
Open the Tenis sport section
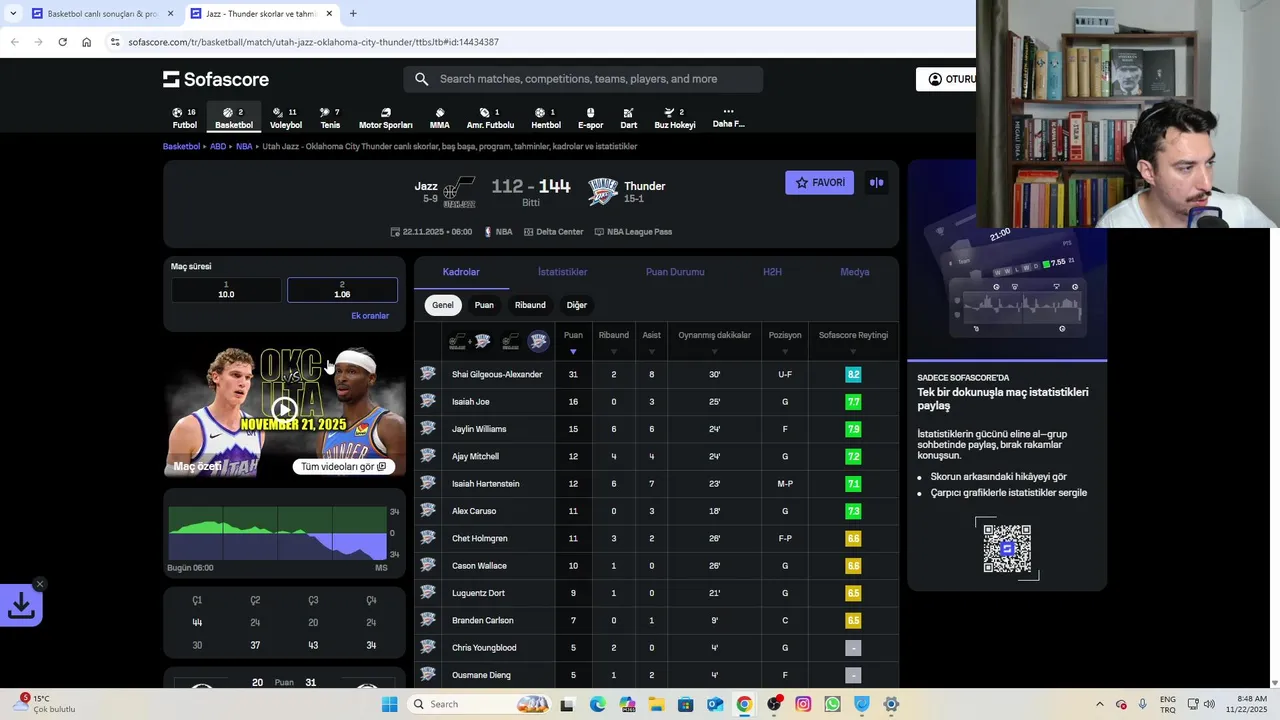coord(330,118)
